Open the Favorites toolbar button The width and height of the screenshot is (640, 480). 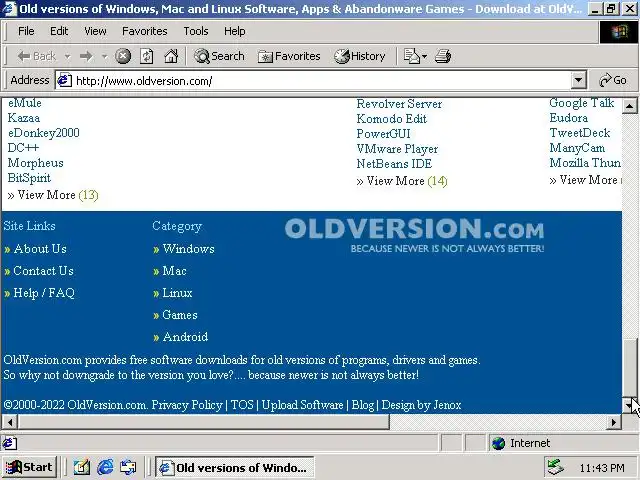(289, 56)
